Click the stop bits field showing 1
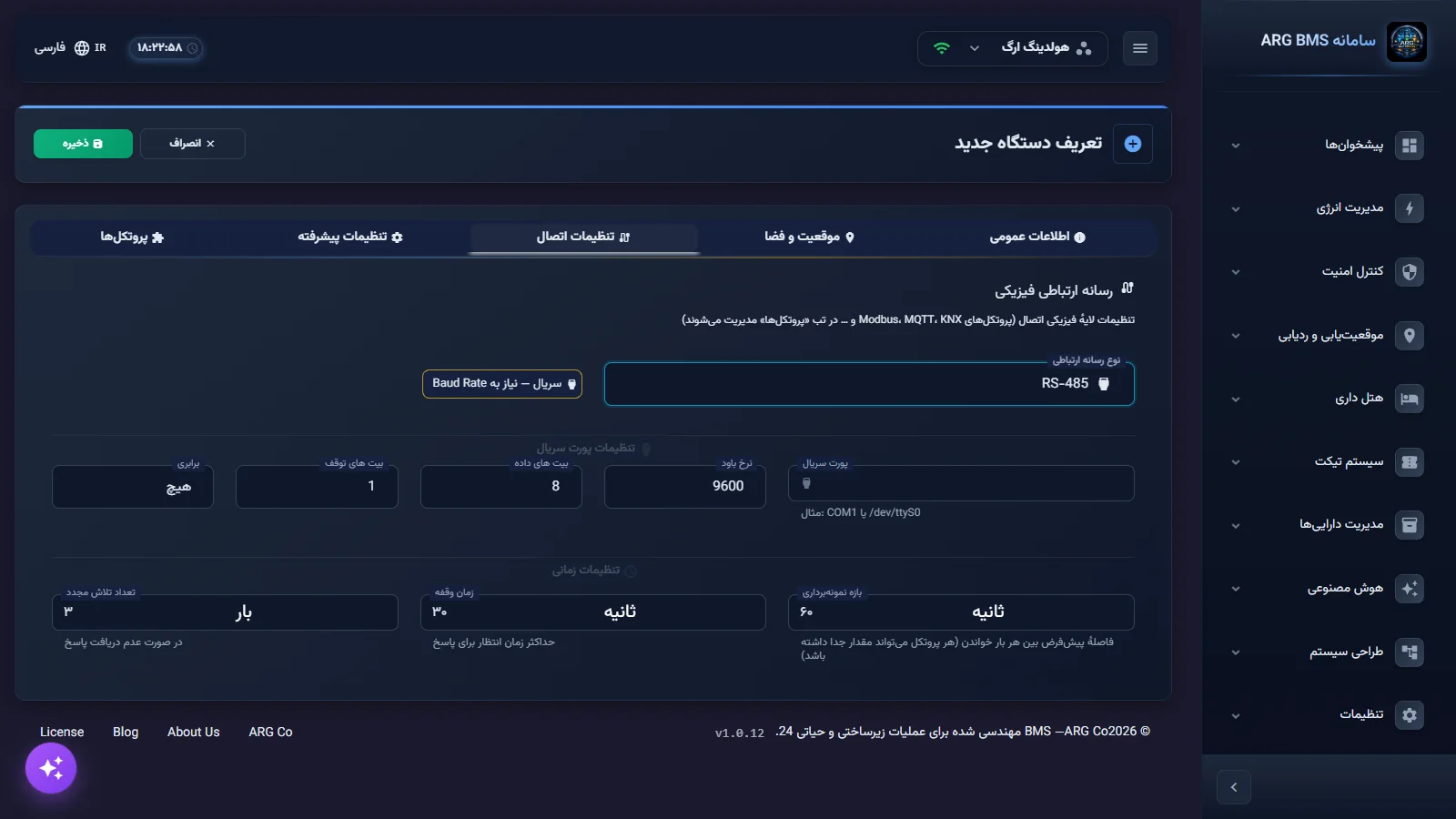The height and width of the screenshot is (819, 1456). [x=317, y=487]
